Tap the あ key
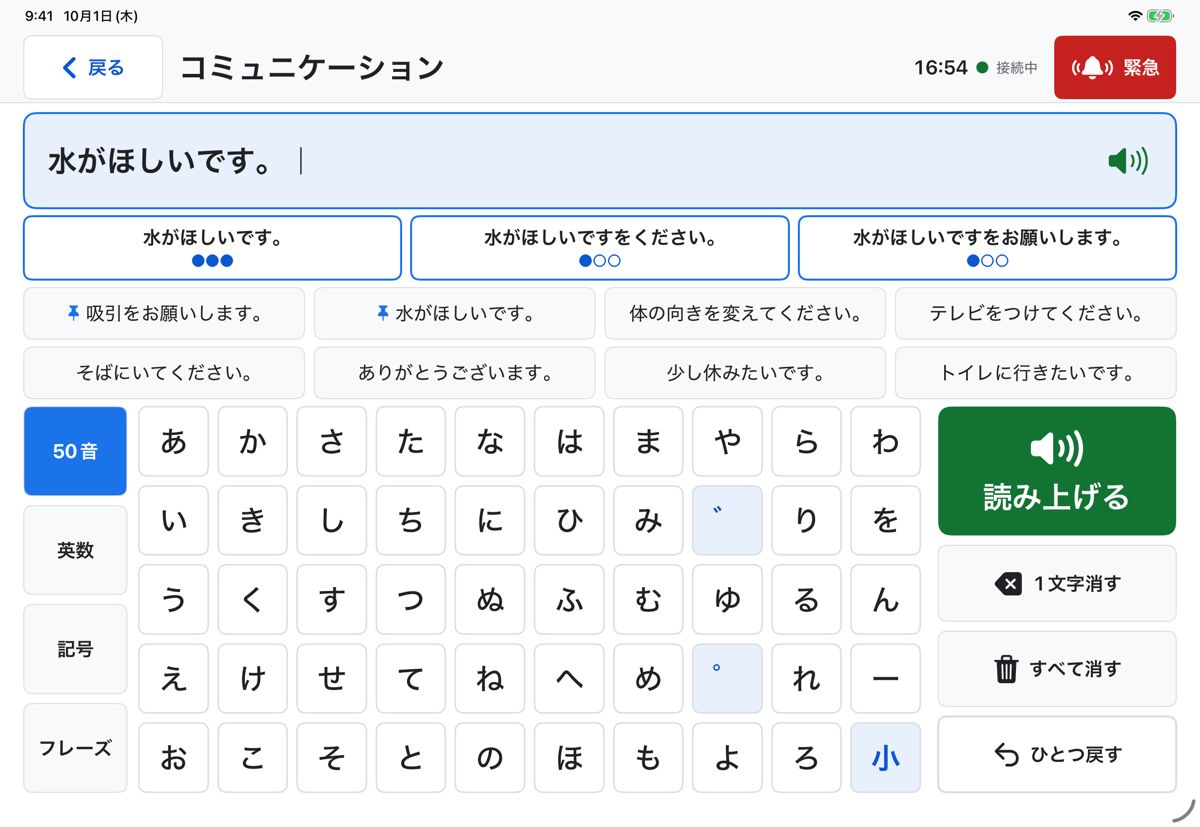The height and width of the screenshot is (827, 1200). coord(173,442)
